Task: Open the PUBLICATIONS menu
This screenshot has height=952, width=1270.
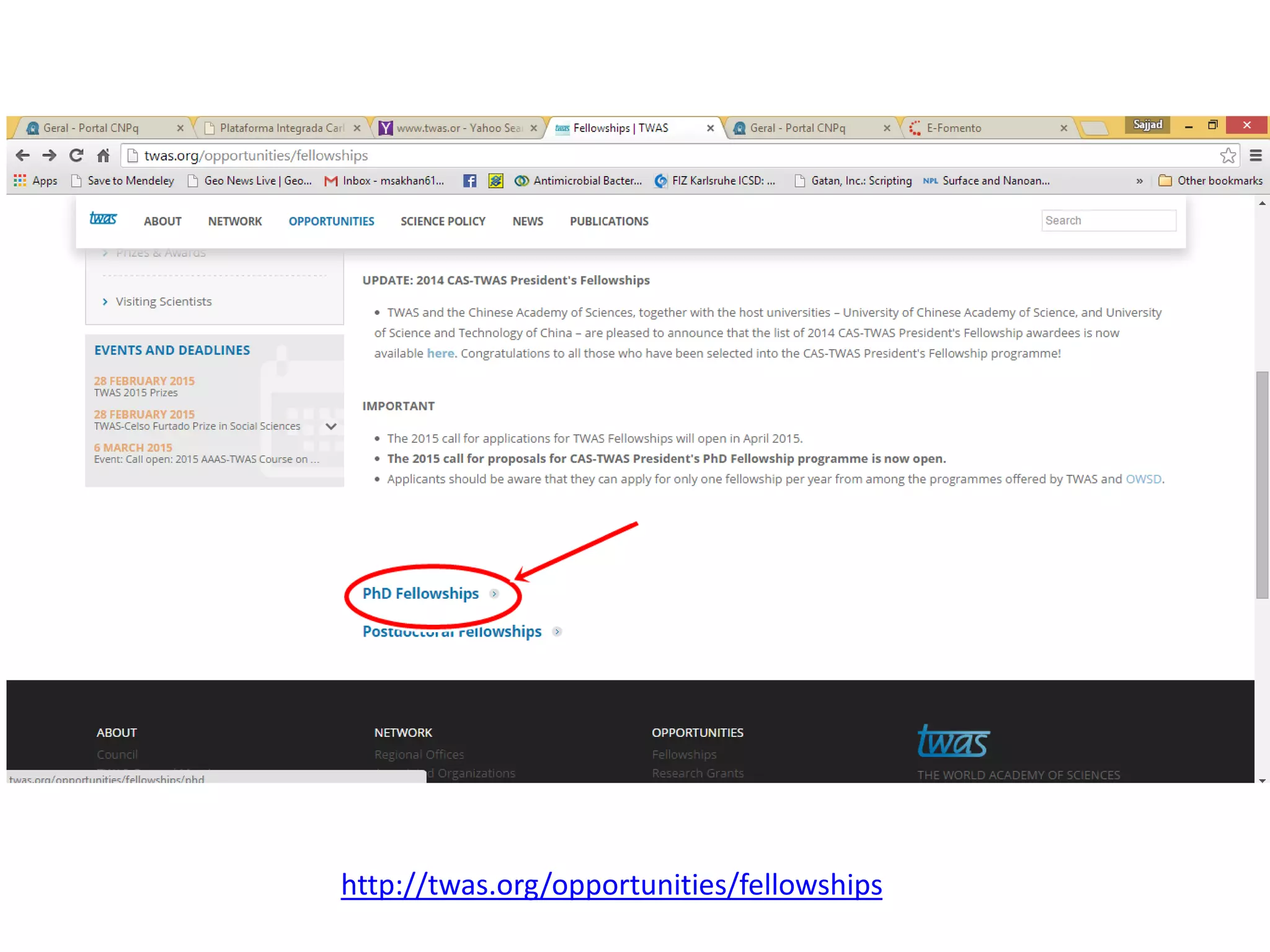Action: (x=609, y=221)
